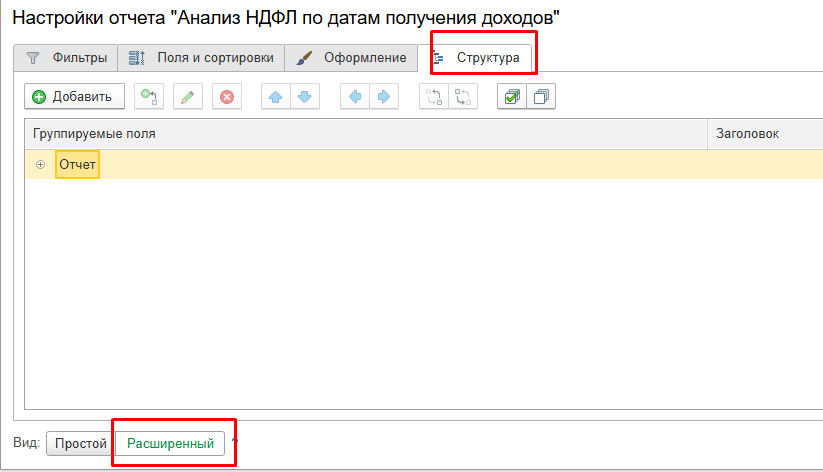Switch to the Formatting tab

(351, 58)
